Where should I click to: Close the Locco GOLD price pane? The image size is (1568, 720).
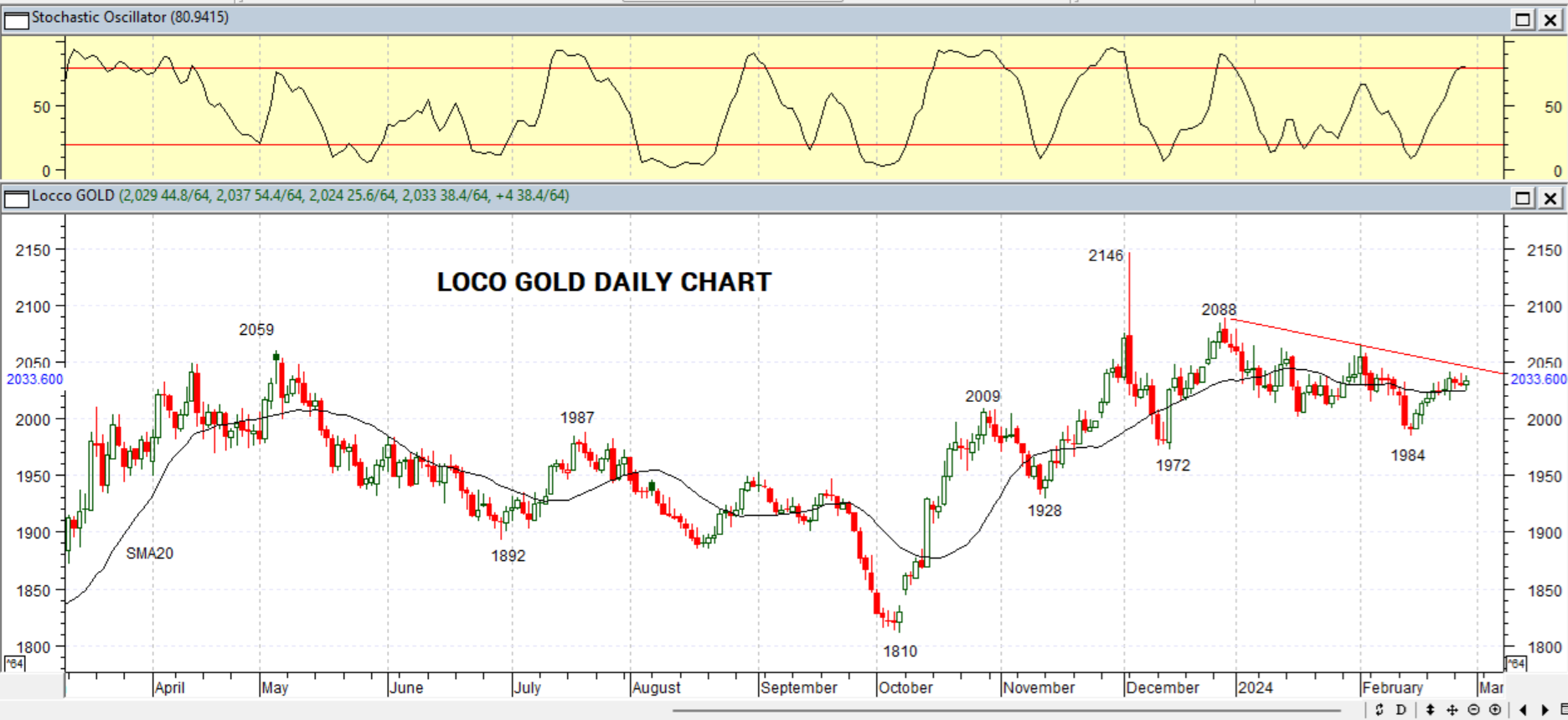pyautogui.click(x=1550, y=198)
